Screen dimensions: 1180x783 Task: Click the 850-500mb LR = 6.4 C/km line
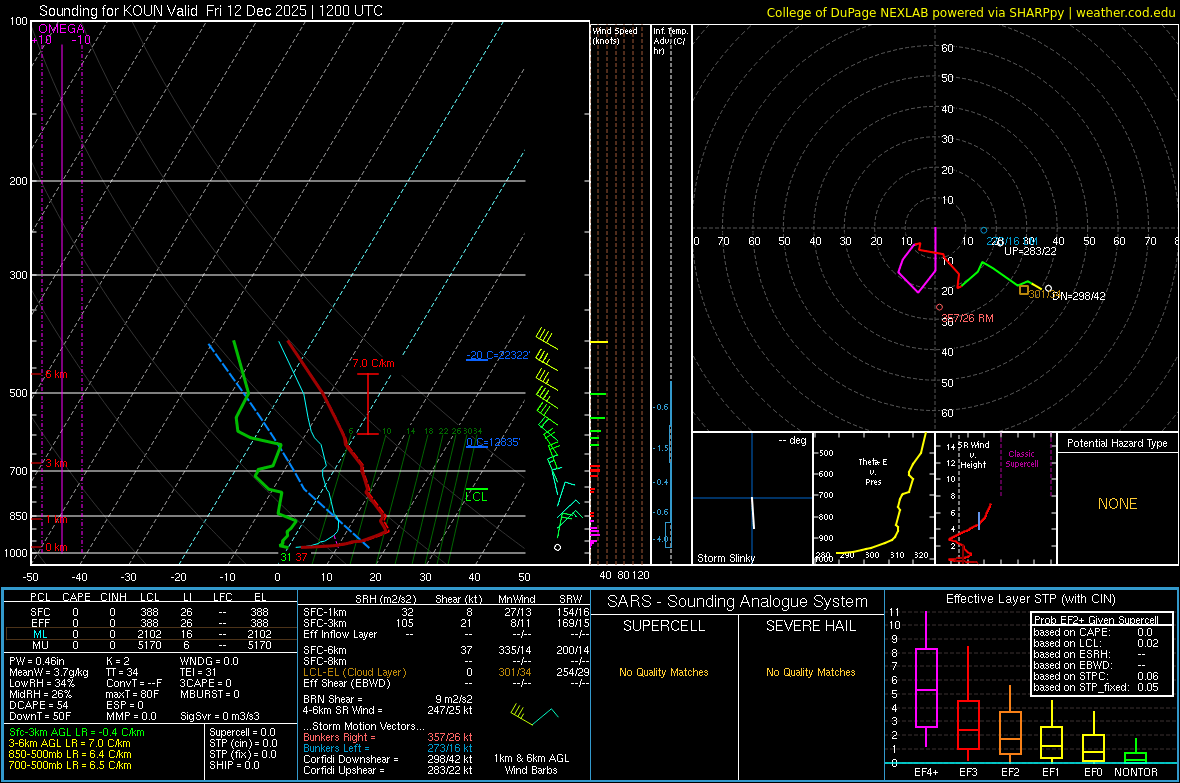click(x=70, y=754)
